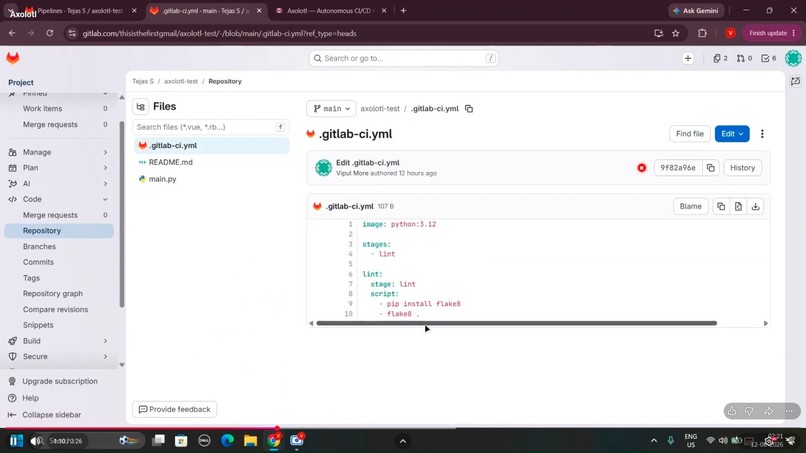Open the axolotl-test breadcrumb link

(181, 81)
